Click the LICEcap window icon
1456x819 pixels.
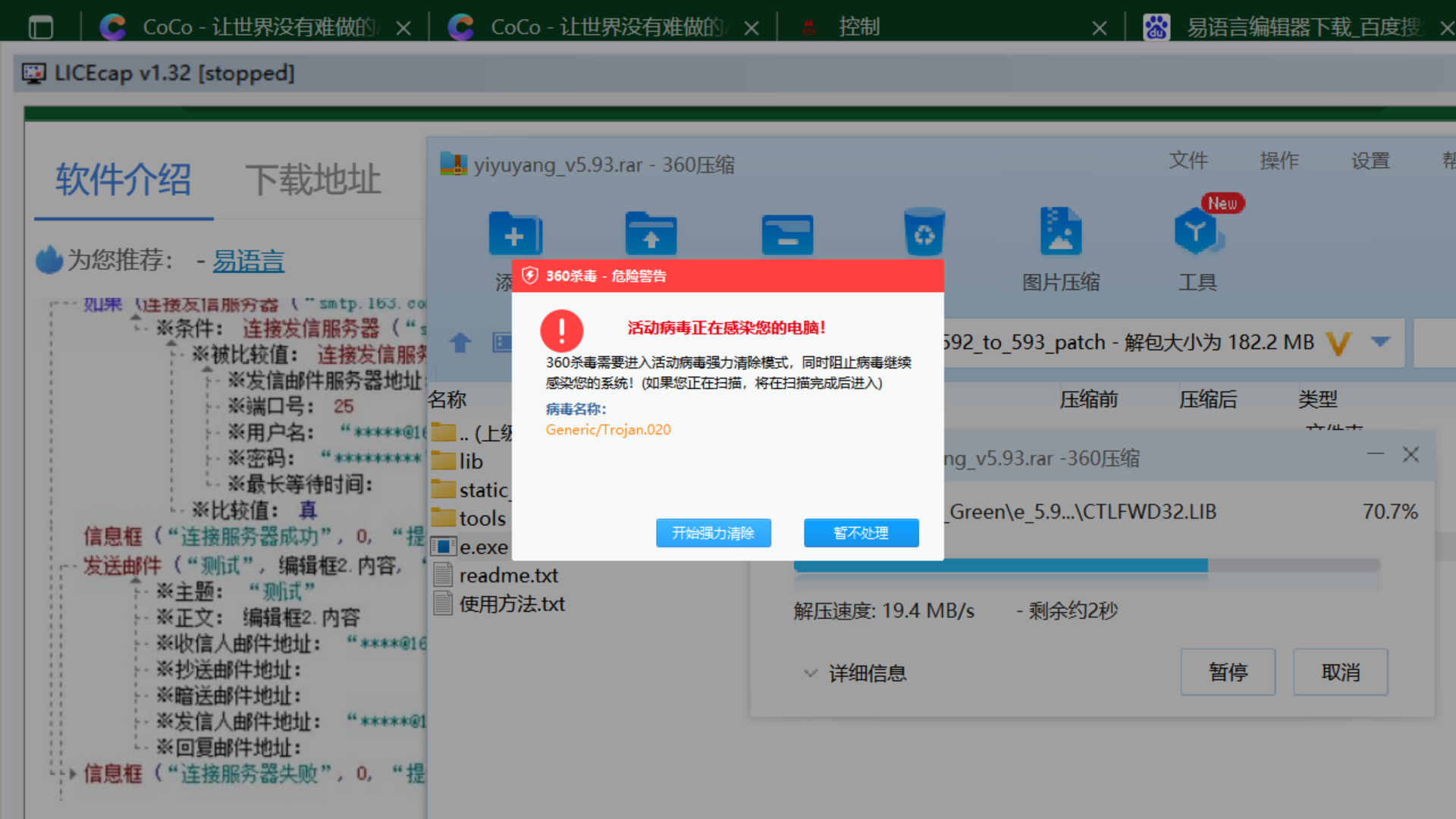pyautogui.click(x=34, y=74)
